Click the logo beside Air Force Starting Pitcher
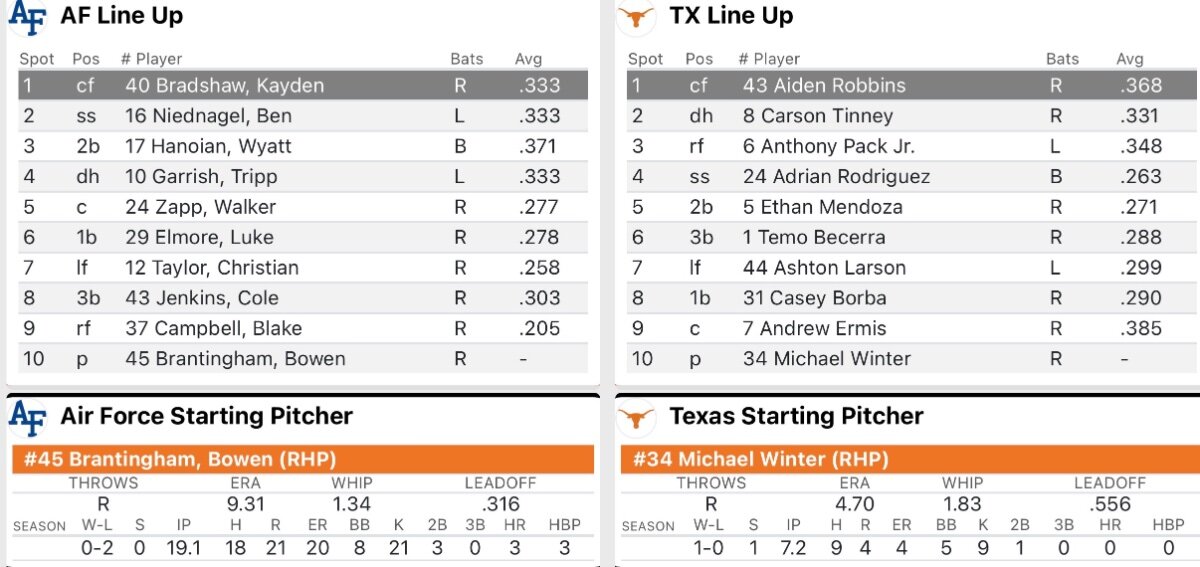The image size is (1200, 567). click(x=28, y=416)
